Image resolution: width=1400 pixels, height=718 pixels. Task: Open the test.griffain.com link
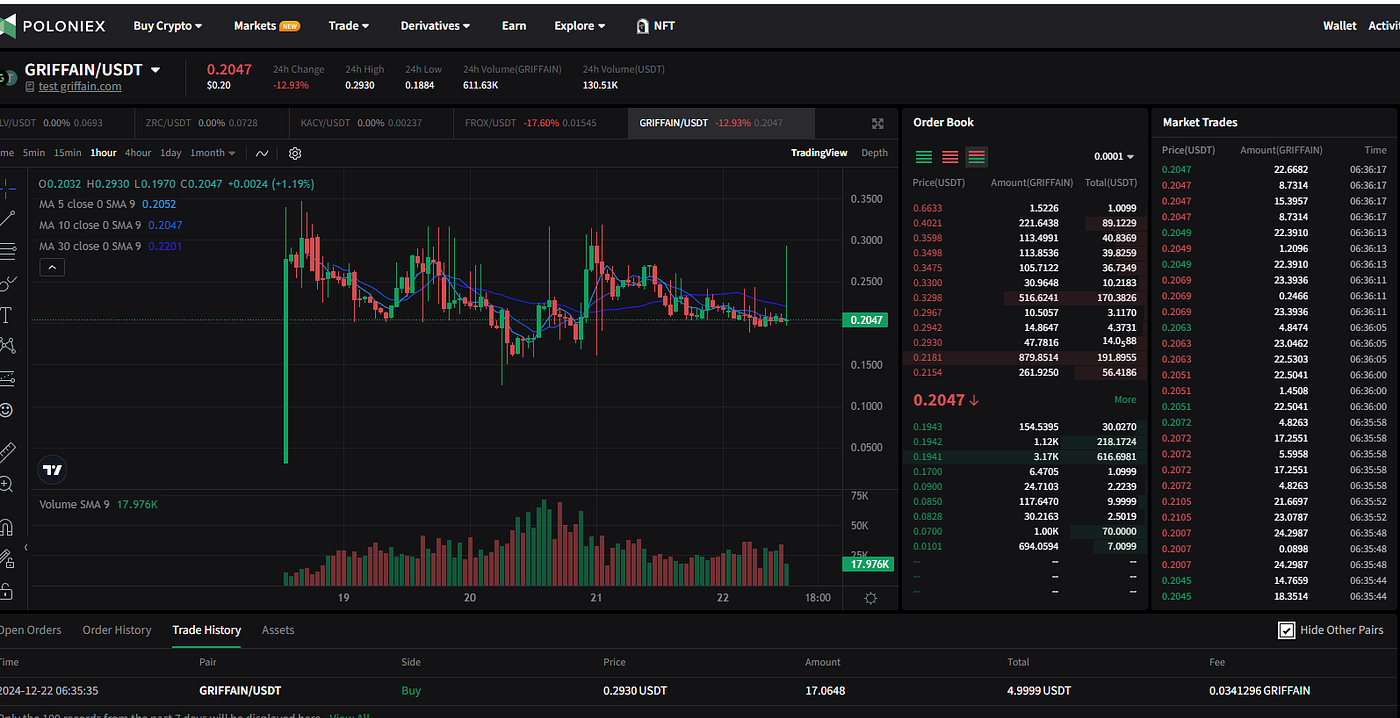80,87
